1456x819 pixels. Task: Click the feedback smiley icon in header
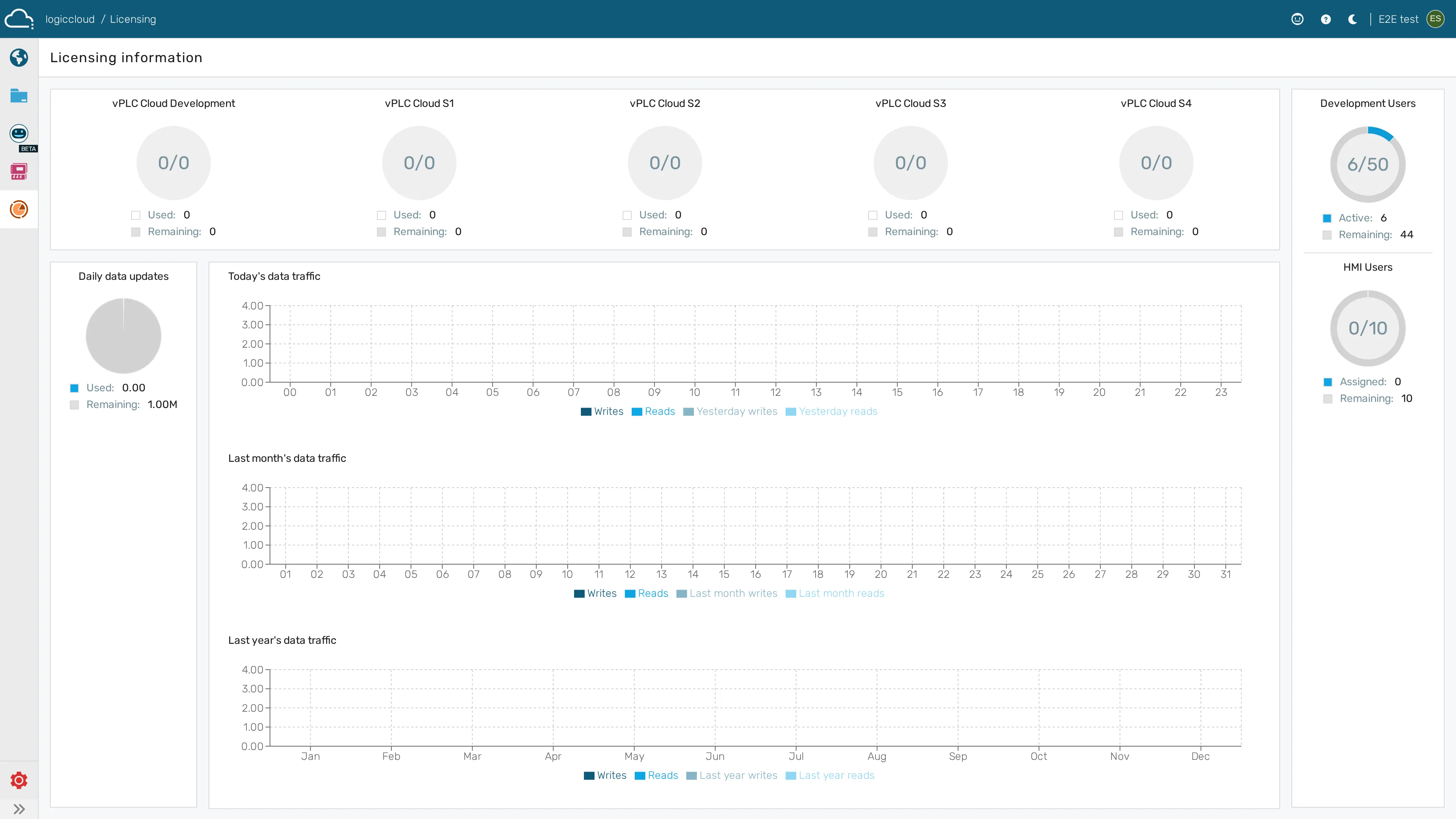pos(1297,19)
